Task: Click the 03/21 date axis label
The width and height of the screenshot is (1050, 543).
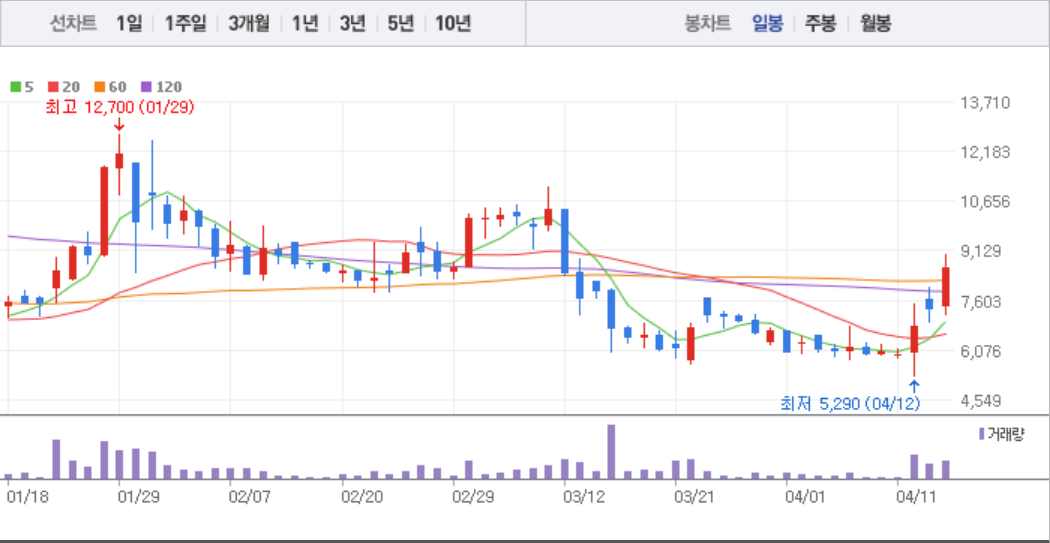Action: click(x=696, y=498)
